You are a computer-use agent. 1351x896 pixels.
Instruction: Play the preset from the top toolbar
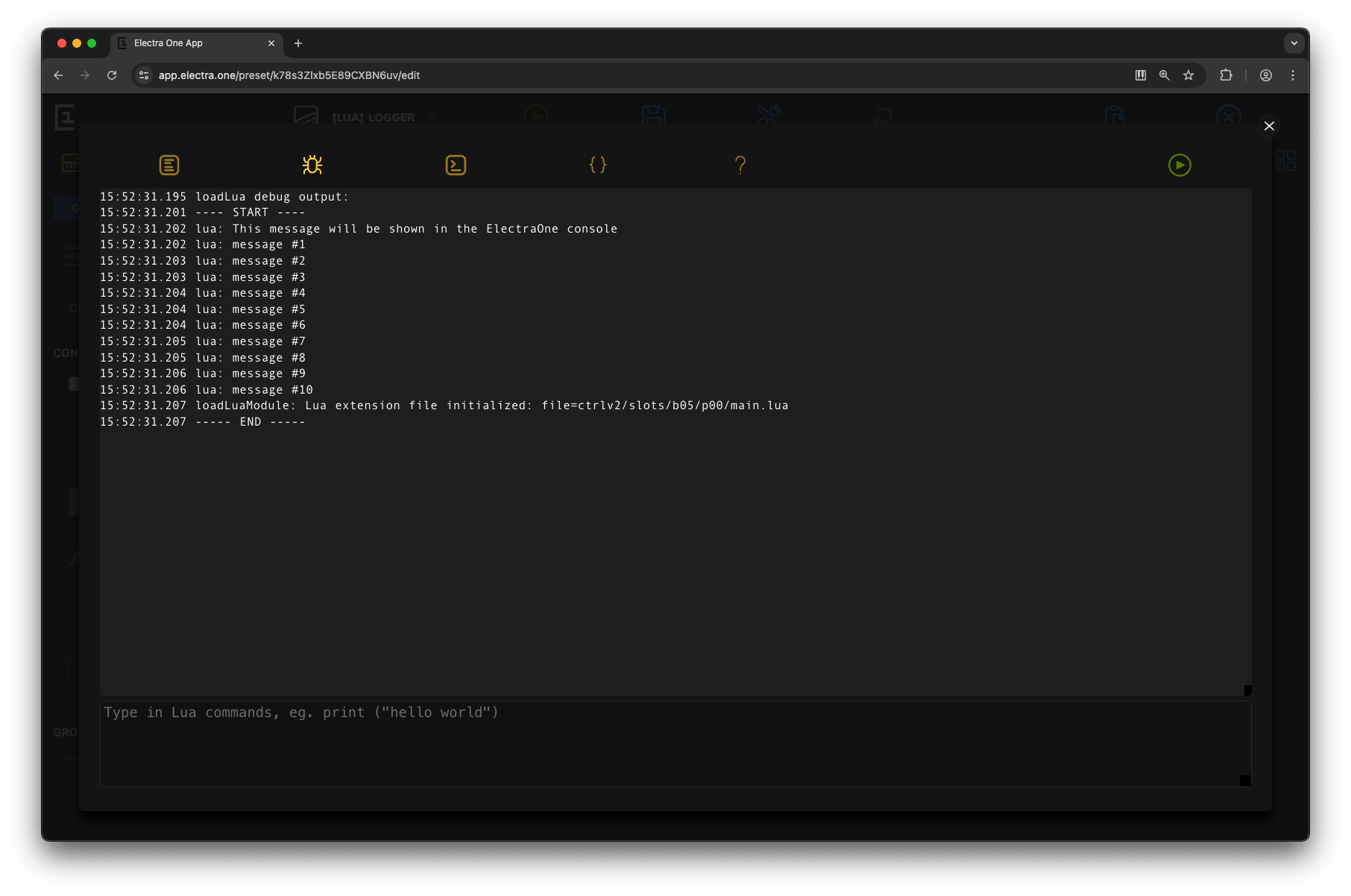point(535,116)
